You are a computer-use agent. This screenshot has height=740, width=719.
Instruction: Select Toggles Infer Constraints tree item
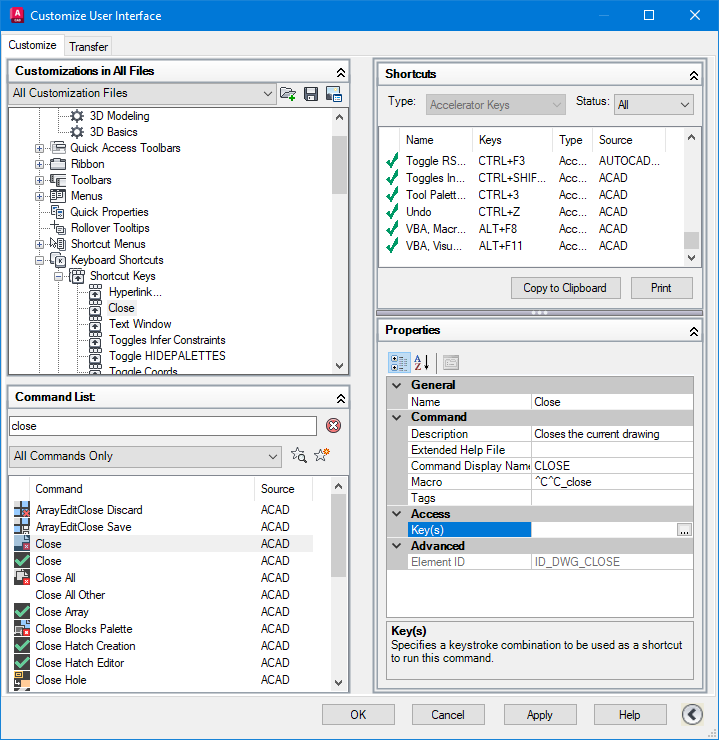167,340
